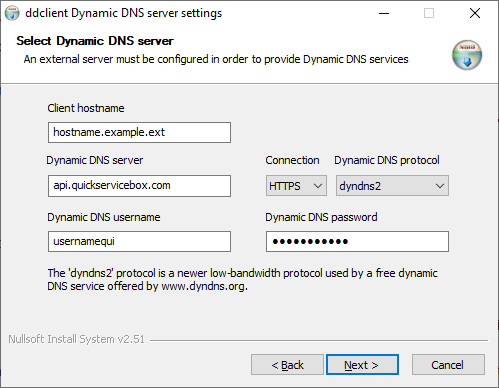Select the Dynamic DNS username field
This screenshot has height=388, width=499.
point(139,241)
